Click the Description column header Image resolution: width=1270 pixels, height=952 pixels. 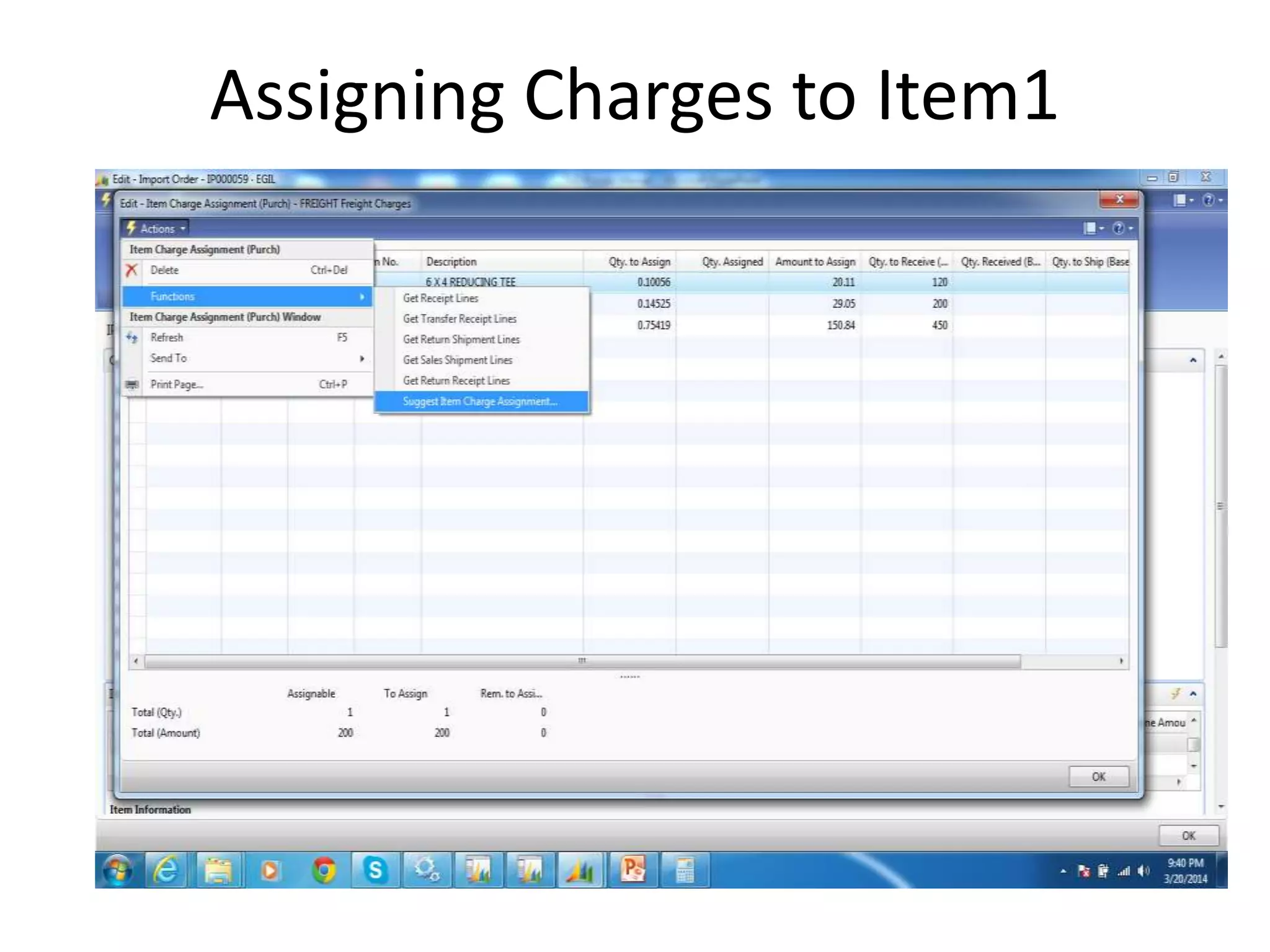[x=502, y=262]
